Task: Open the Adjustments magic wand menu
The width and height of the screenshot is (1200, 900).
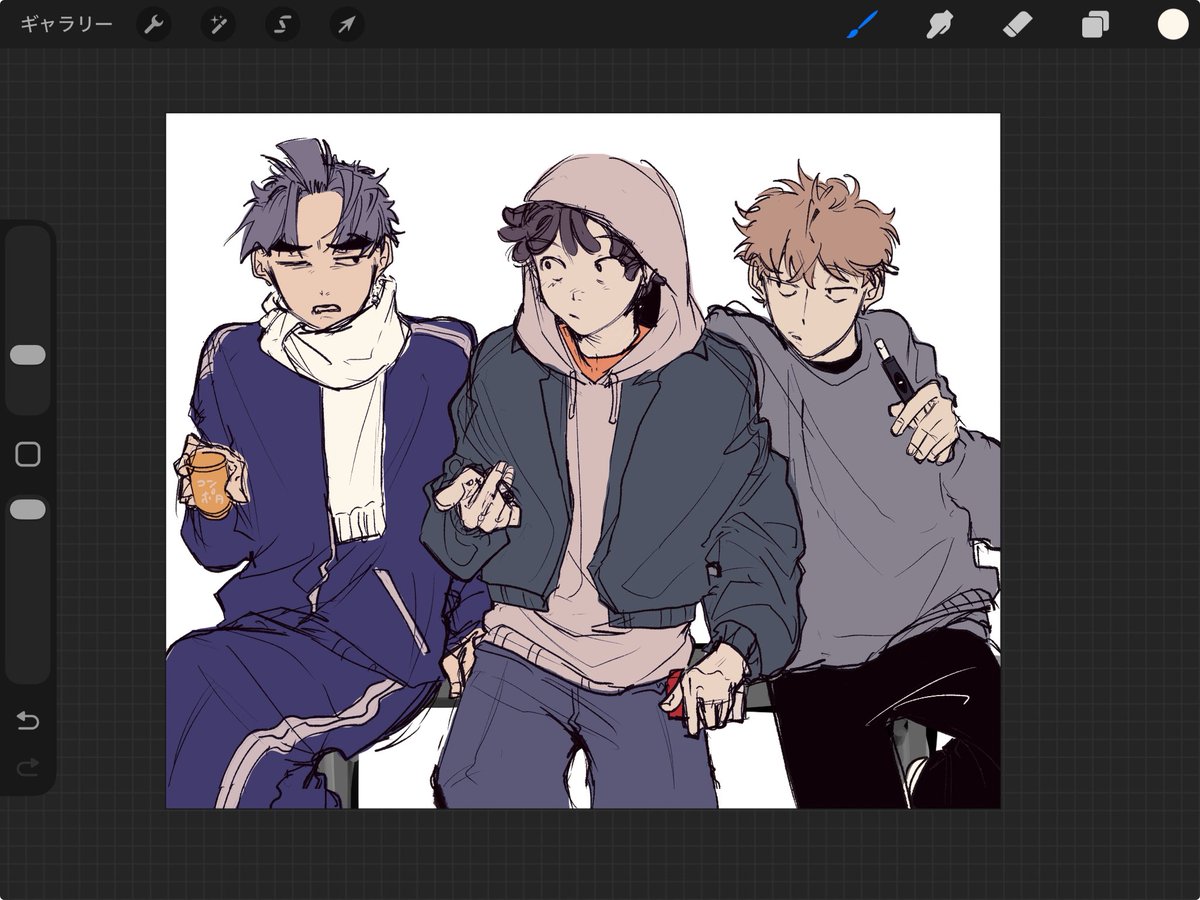Action: click(218, 24)
